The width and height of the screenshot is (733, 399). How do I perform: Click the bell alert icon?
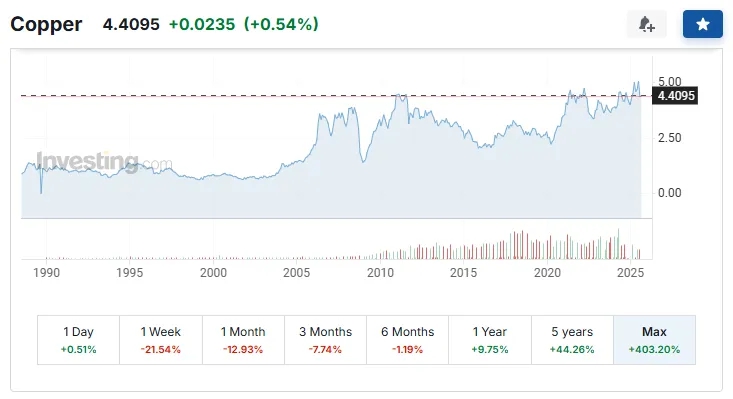pos(647,24)
